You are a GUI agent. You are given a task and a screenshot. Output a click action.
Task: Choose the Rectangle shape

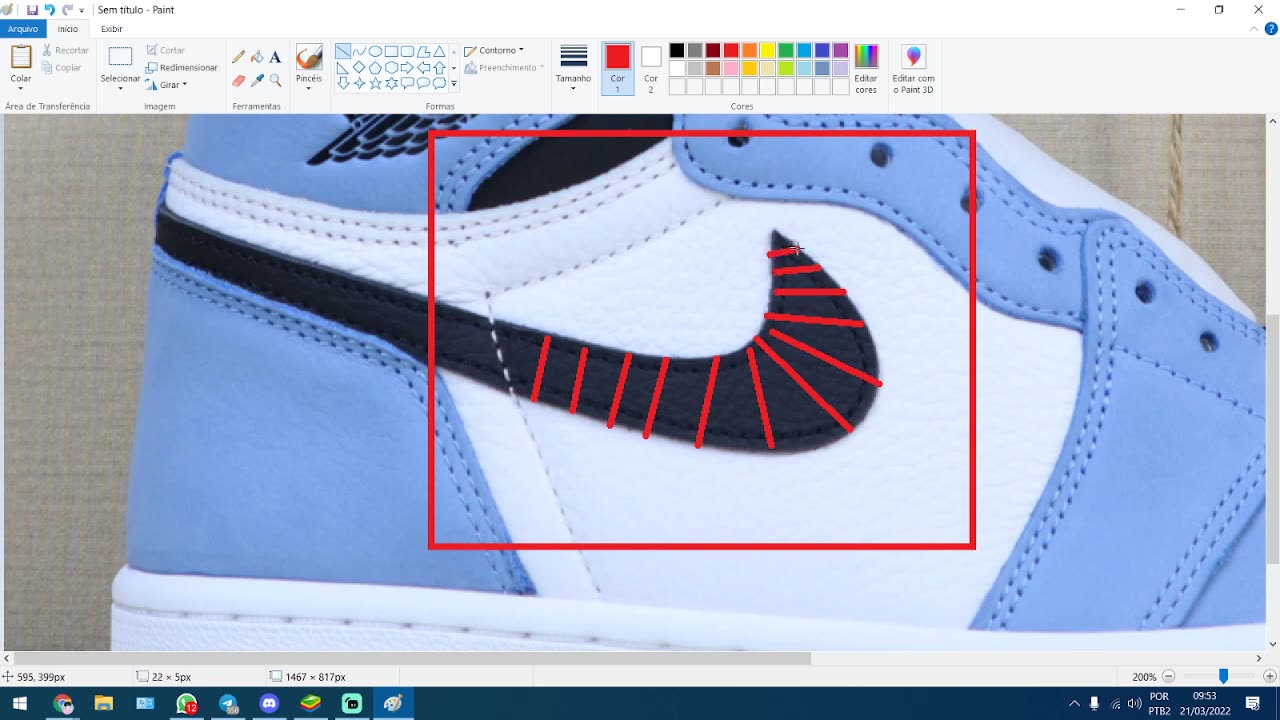tap(391, 51)
